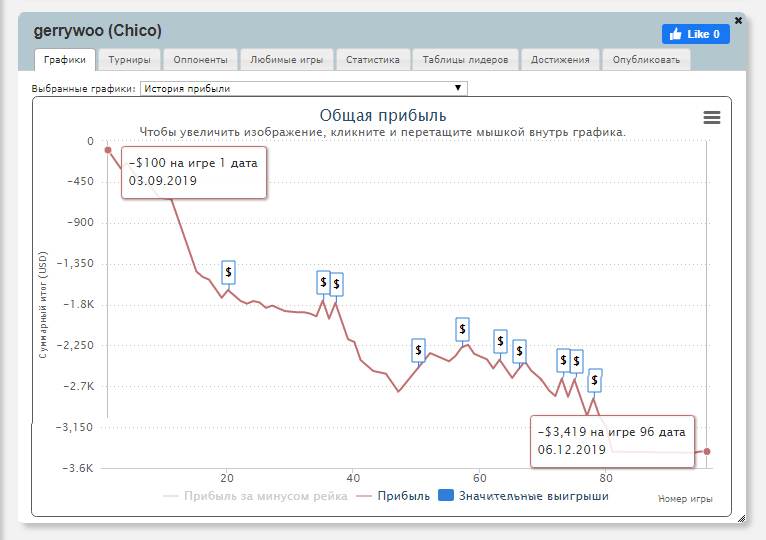
Task: Click the resize handle at the popup corner
Action: point(740,518)
